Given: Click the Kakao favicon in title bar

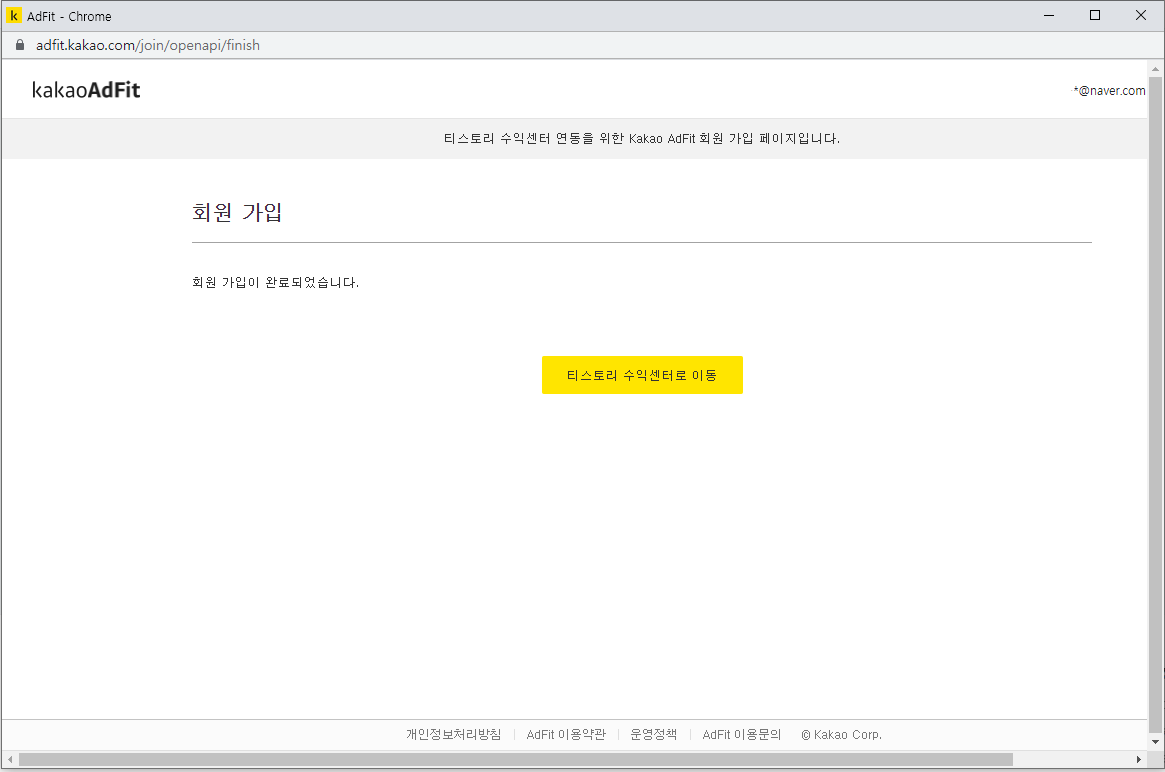Looking at the screenshot, I should [x=13, y=16].
